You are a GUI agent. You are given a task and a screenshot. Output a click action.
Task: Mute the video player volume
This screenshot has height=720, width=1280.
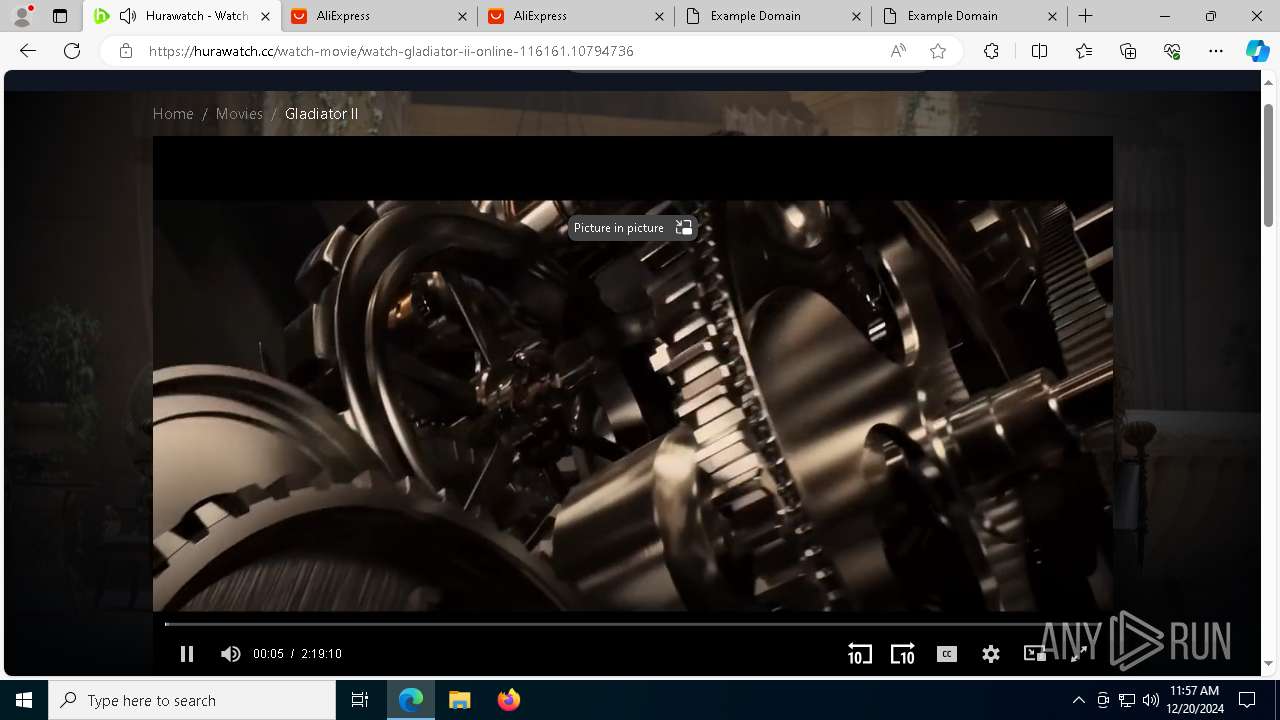point(230,654)
